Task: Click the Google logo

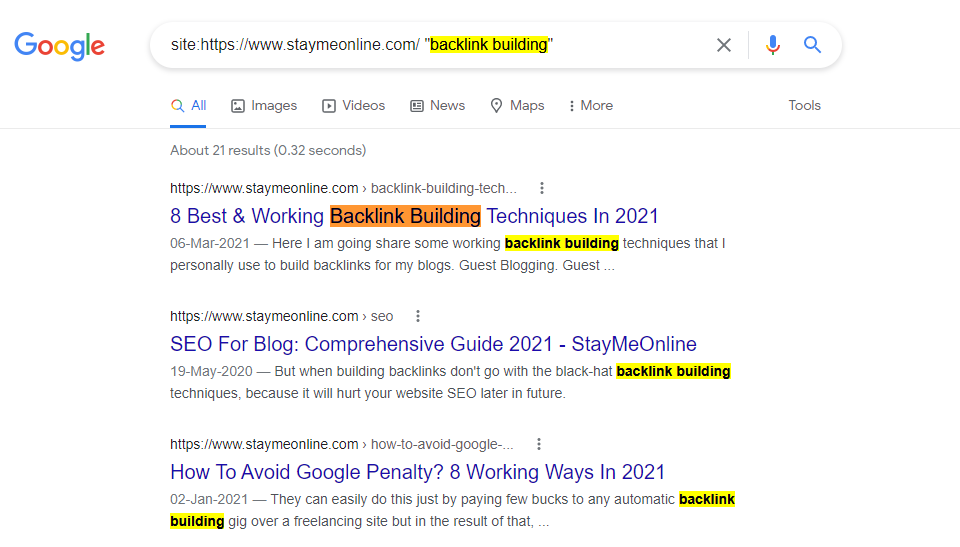Action: 59,46
